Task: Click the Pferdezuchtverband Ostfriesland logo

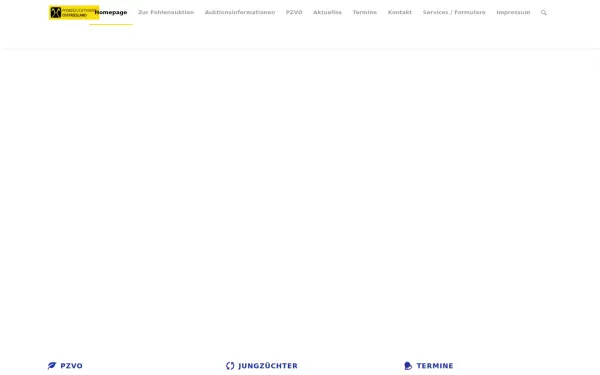Action: pyautogui.click(x=74, y=12)
